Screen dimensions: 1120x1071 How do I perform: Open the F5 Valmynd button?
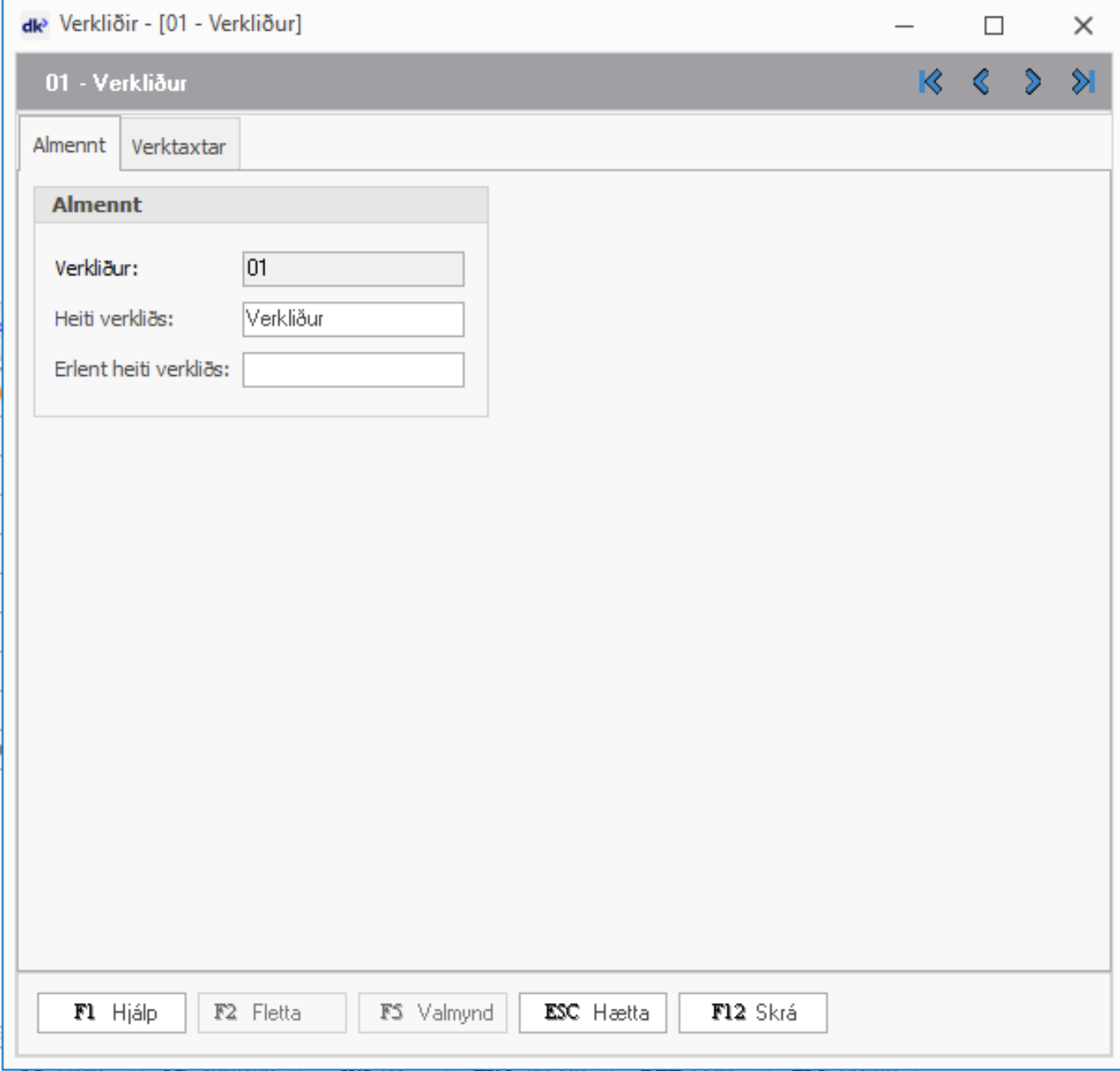tap(432, 1013)
